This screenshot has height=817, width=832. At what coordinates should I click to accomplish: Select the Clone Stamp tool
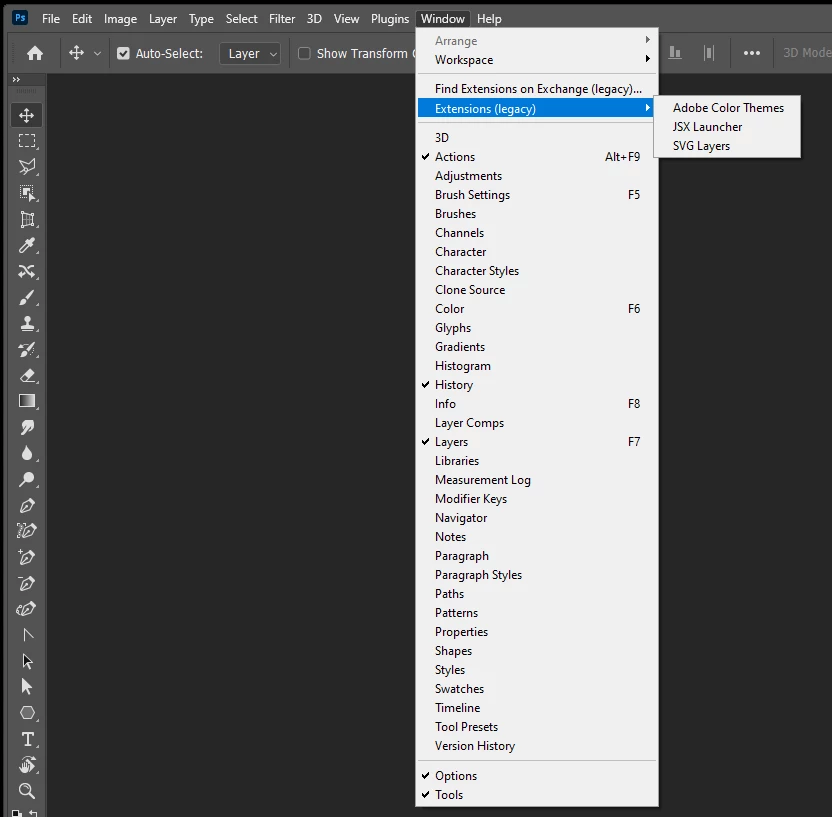[27, 323]
